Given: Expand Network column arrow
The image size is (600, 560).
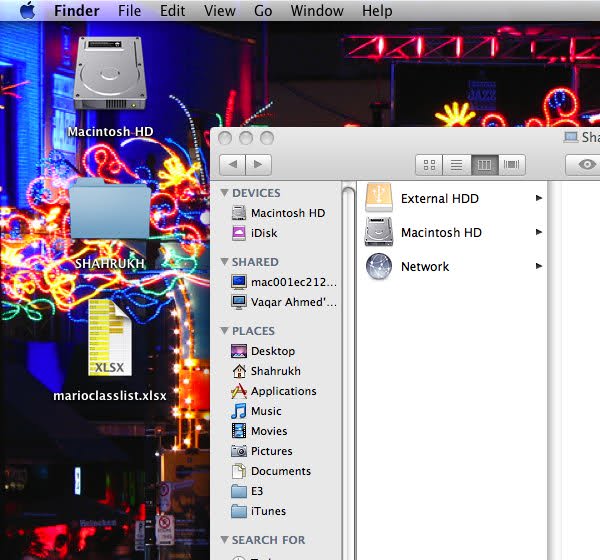Looking at the screenshot, I should (x=539, y=266).
